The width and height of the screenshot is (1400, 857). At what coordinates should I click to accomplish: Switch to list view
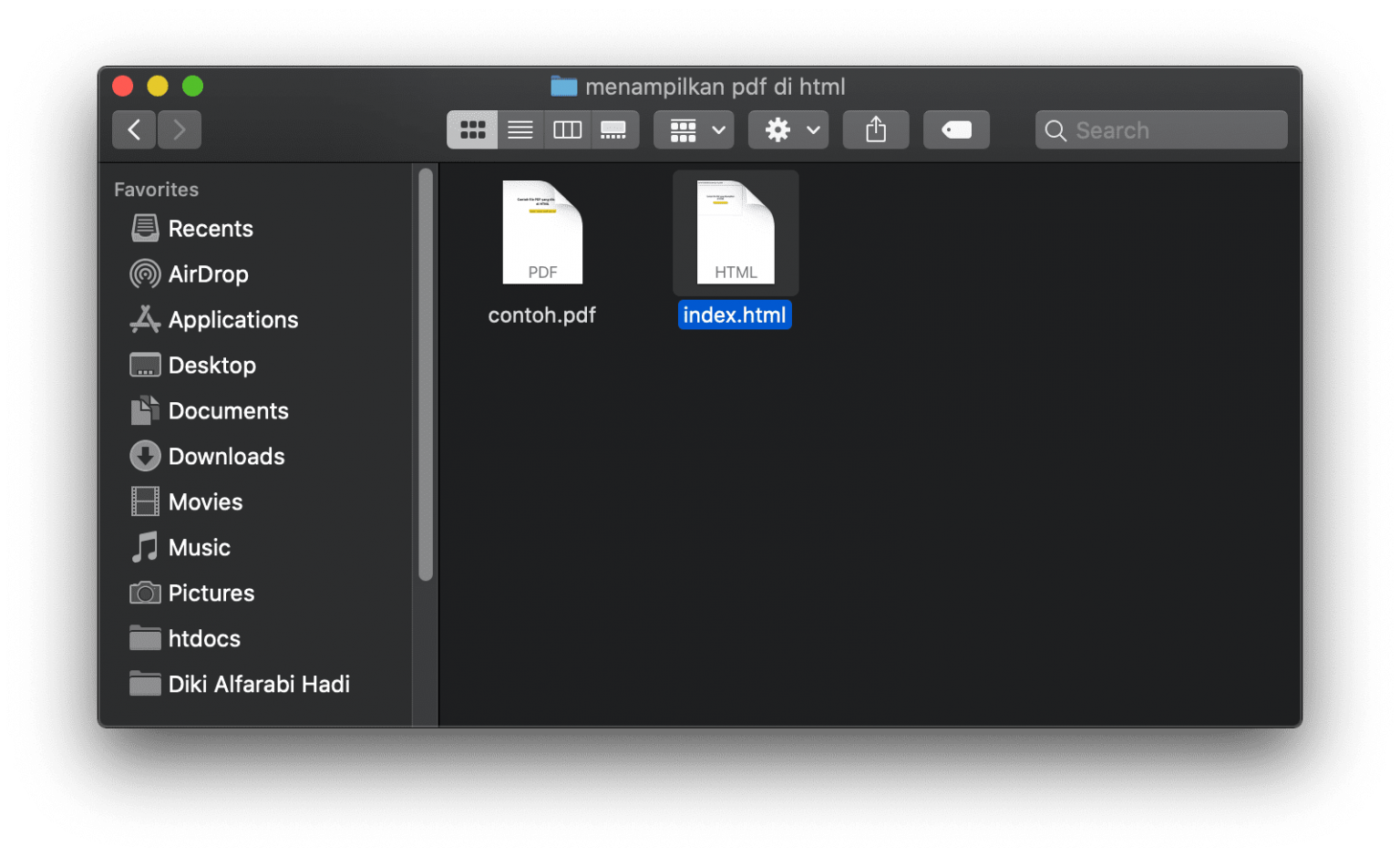(x=520, y=129)
